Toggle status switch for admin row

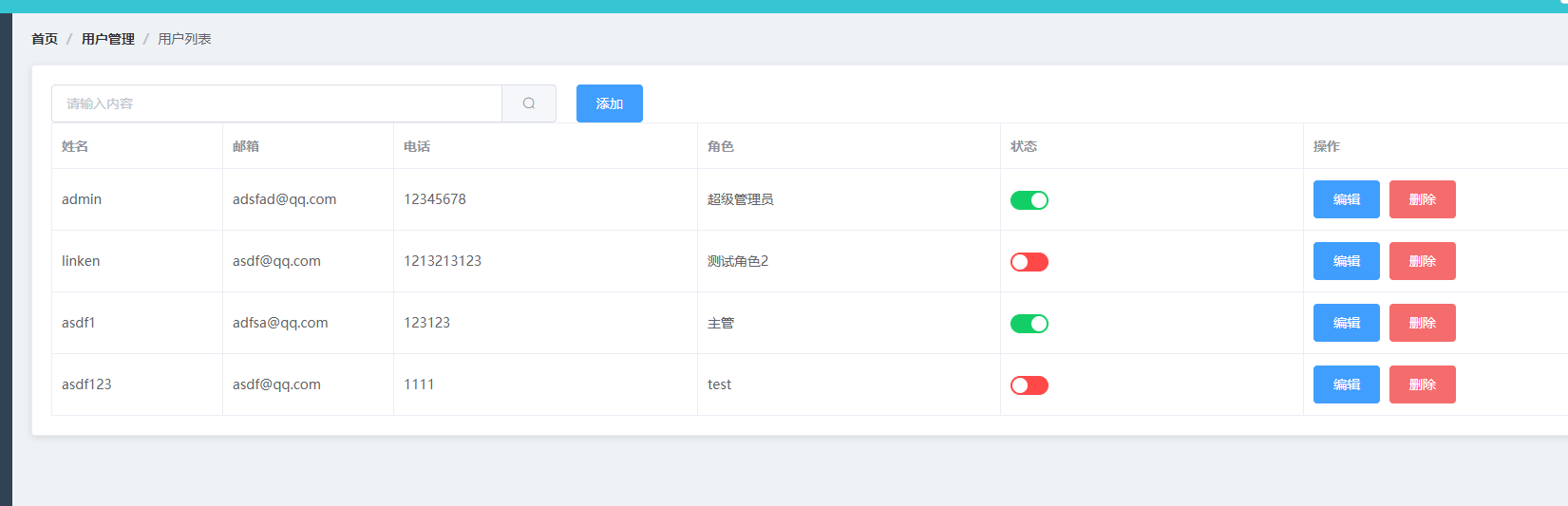coord(1030,200)
